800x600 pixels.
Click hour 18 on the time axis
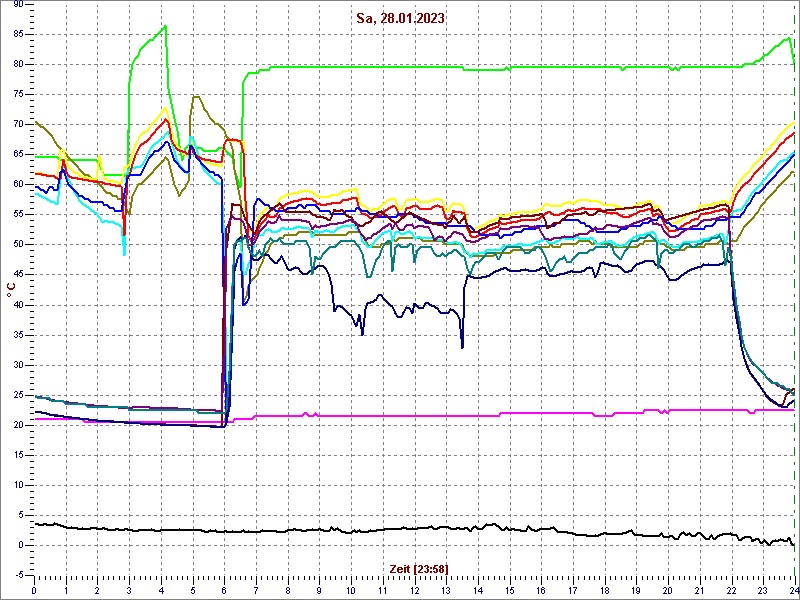[605, 588]
